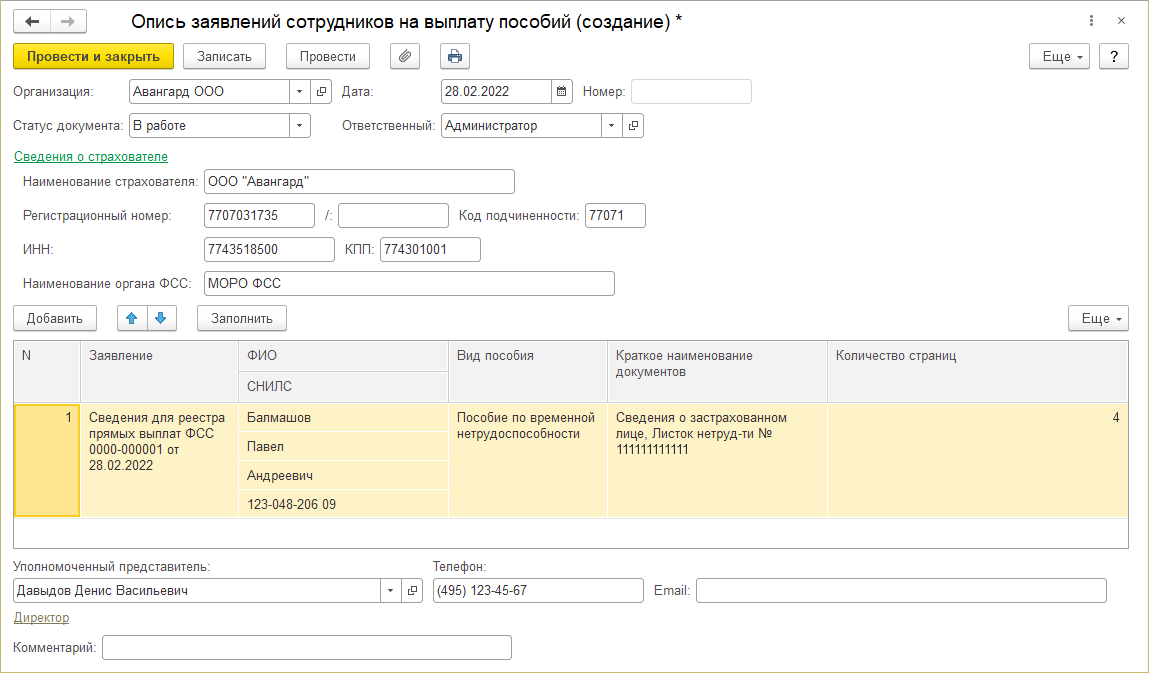Open the Ответственный record icon
The image size is (1149, 673).
click(x=633, y=126)
